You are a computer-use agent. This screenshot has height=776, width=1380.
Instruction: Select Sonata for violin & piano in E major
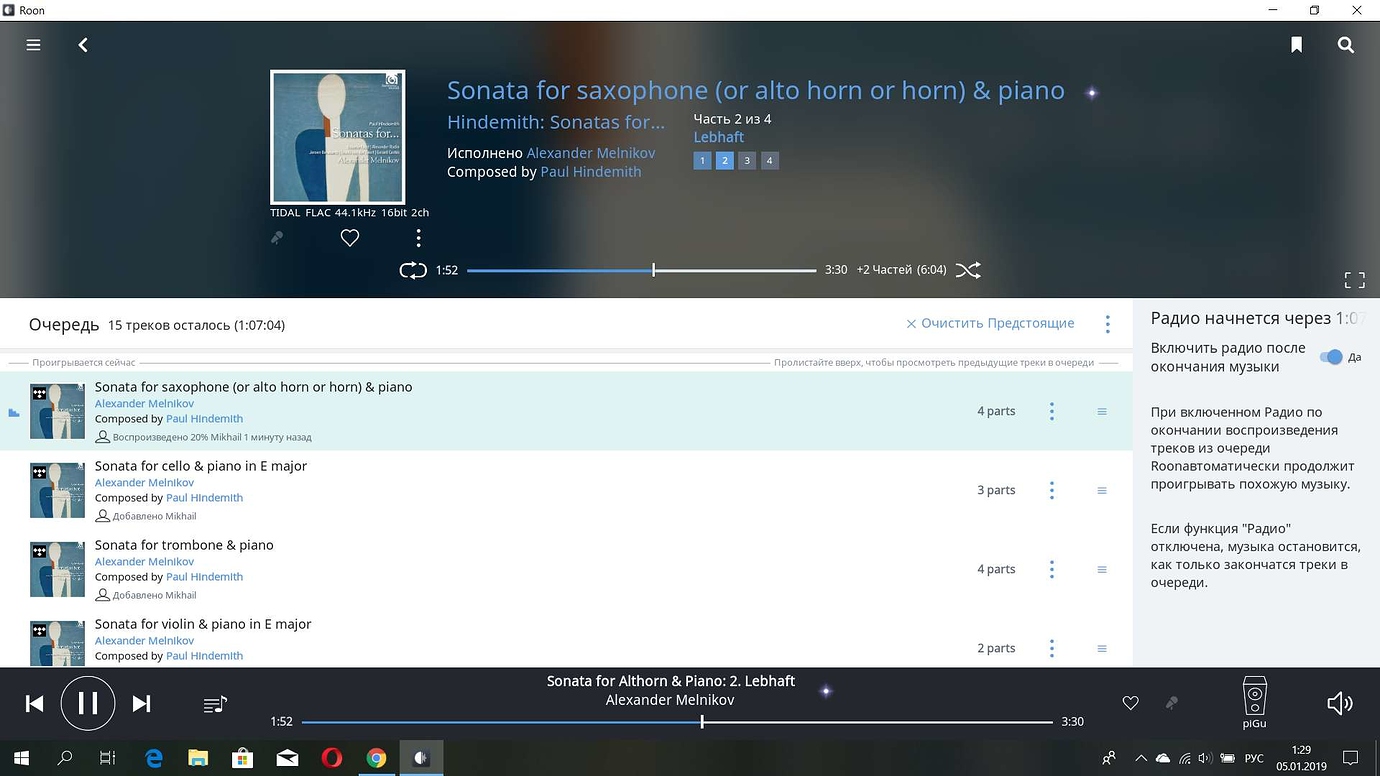tap(203, 624)
